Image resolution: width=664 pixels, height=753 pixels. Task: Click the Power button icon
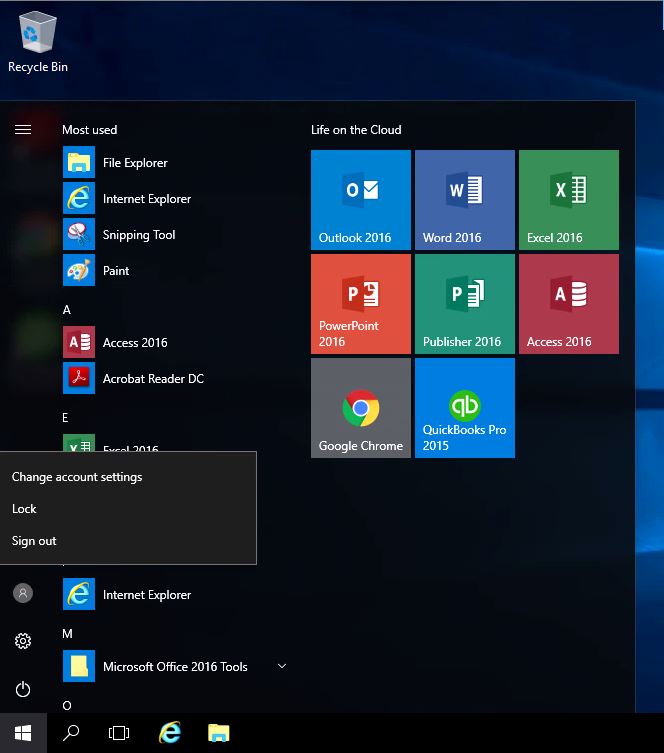[23, 689]
